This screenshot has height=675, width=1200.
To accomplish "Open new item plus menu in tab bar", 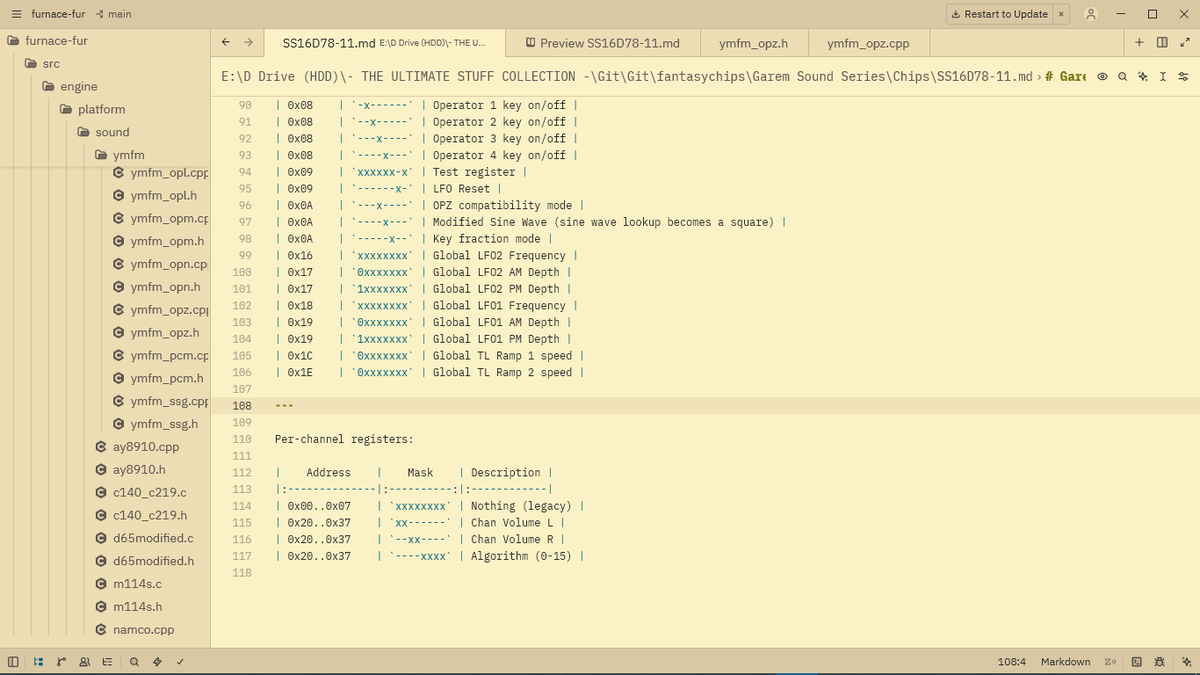I will click(x=1139, y=42).
